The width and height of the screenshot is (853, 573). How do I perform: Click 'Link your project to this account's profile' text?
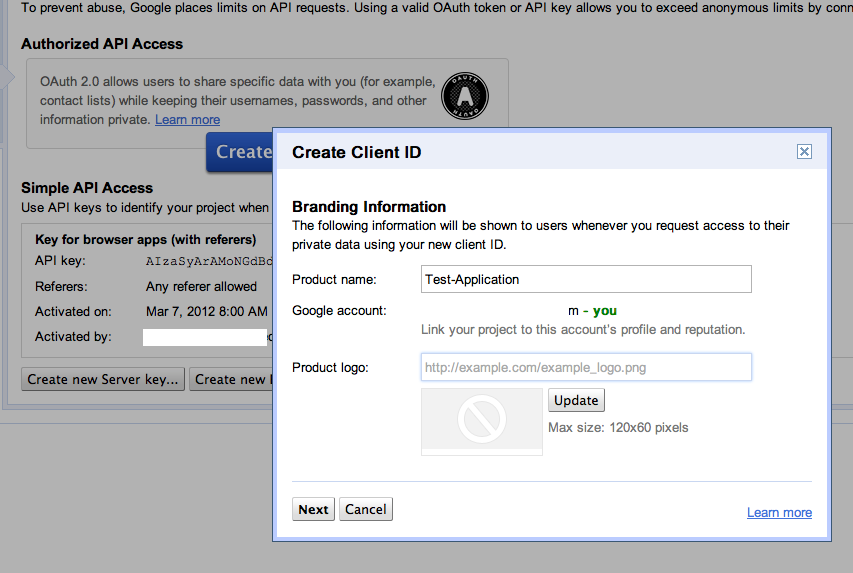click(x=583, y=330)
